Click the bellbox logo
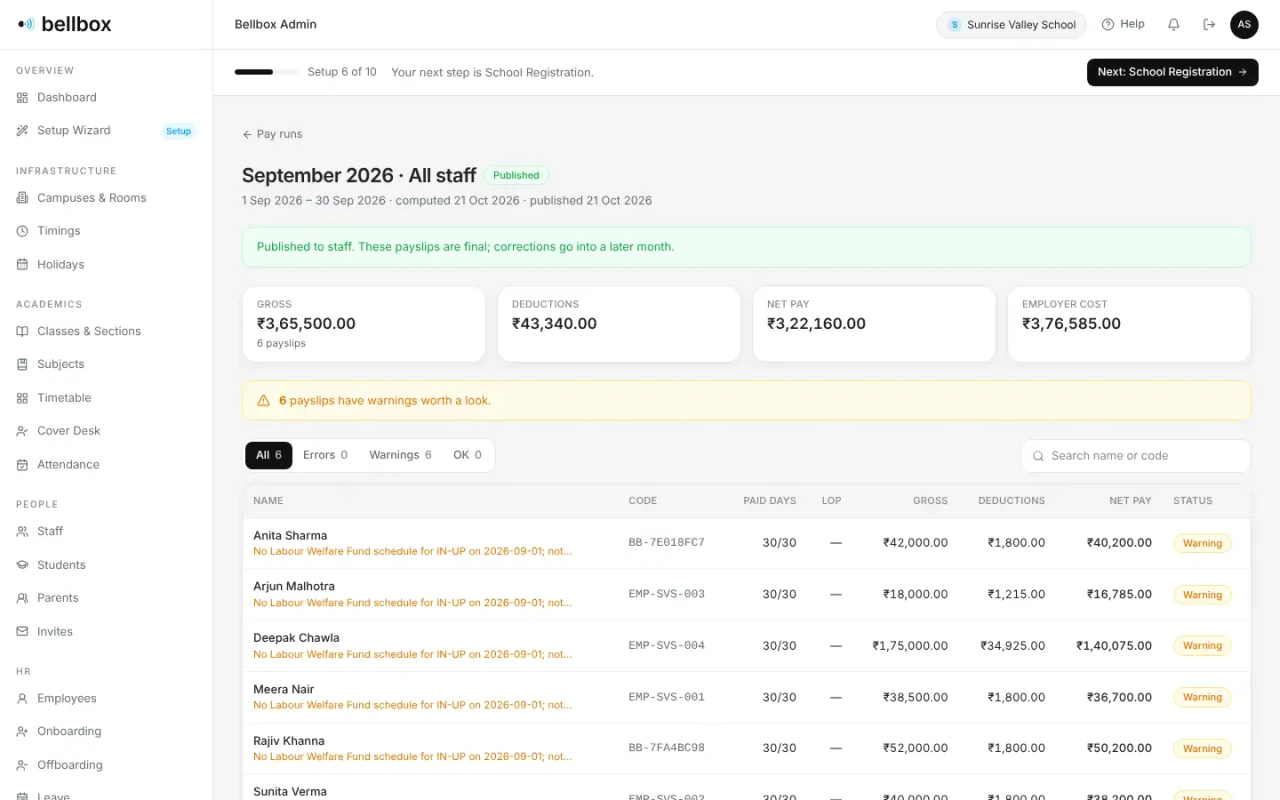Image resolution: width=1280 pixels, height=800 pixels. click(x=64, y=24)
